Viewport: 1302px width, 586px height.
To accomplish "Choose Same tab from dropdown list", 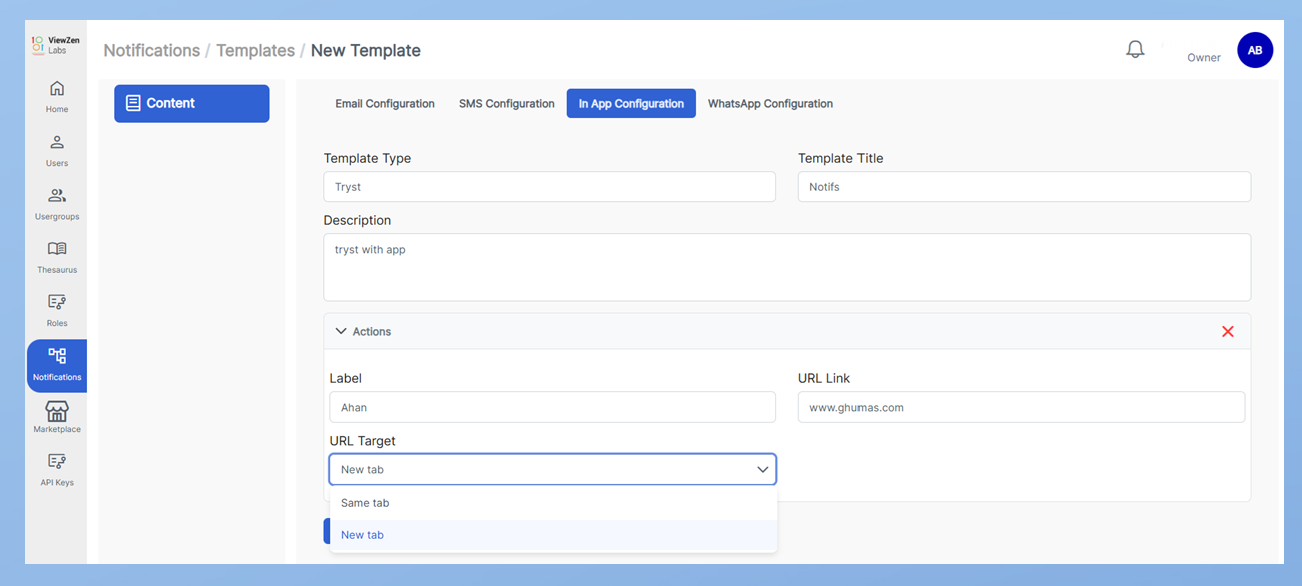I will [x=365, y=503].
